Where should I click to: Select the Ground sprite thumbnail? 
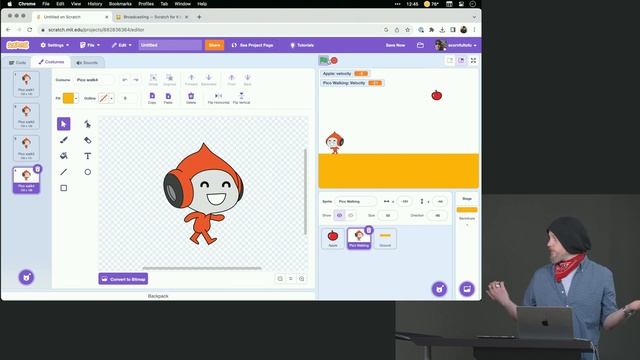pyautogui.click(x=385, y=238)
